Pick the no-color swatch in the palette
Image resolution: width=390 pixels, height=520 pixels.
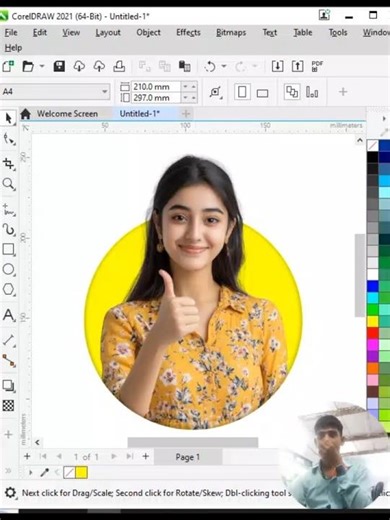373,145
